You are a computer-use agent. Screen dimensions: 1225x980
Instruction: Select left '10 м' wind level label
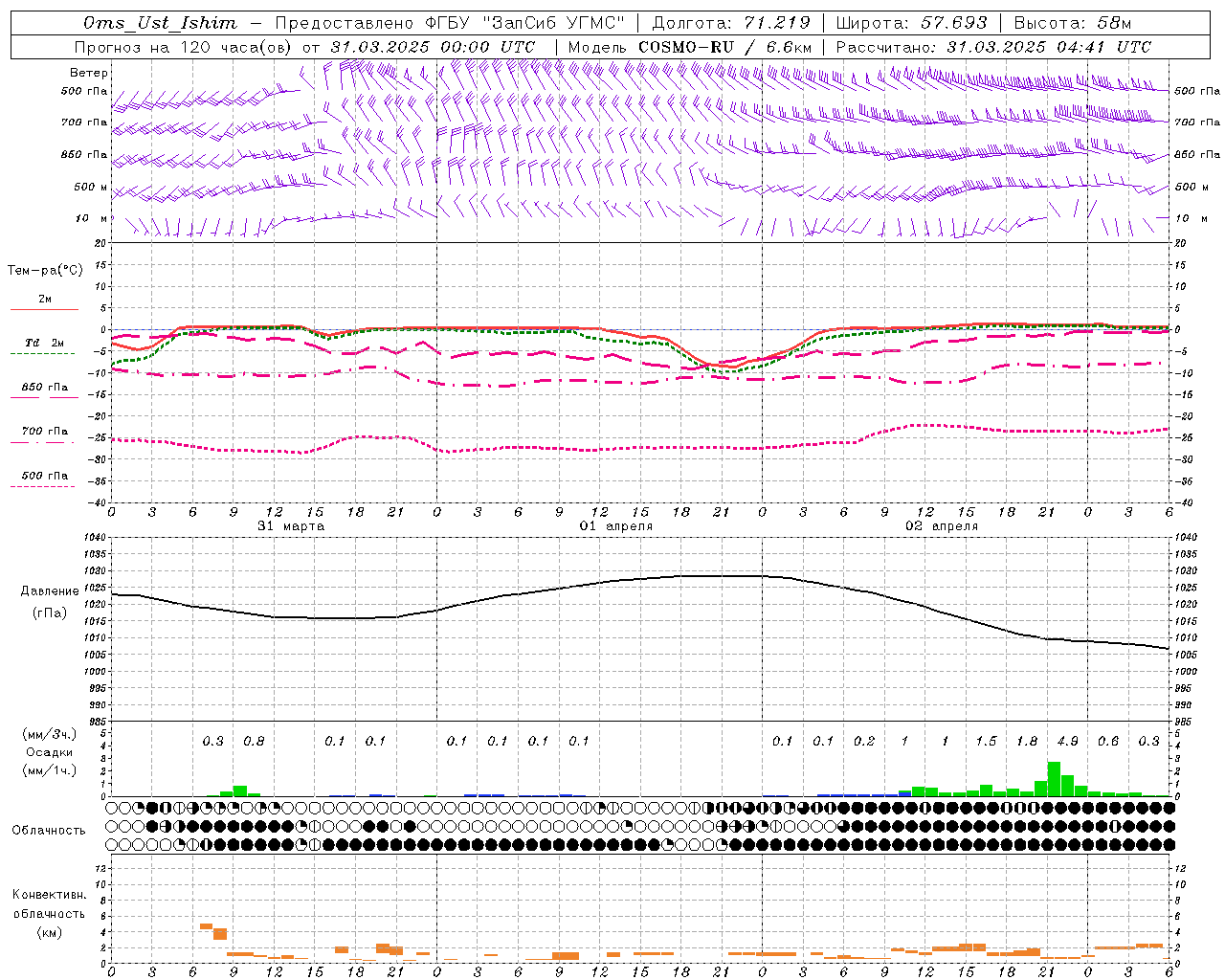[92, 218]
